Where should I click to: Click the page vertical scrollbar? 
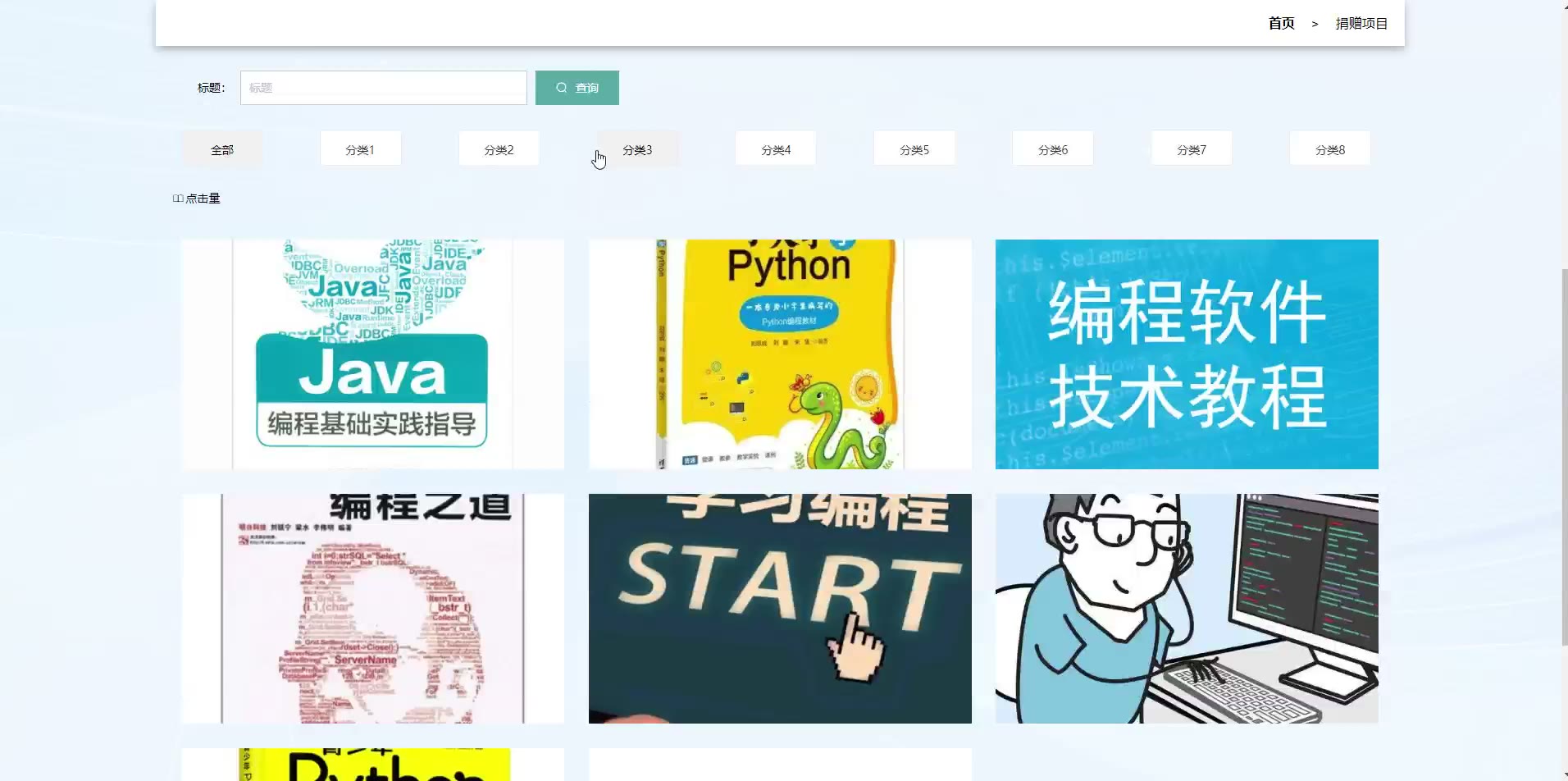tap(1563, 456)
